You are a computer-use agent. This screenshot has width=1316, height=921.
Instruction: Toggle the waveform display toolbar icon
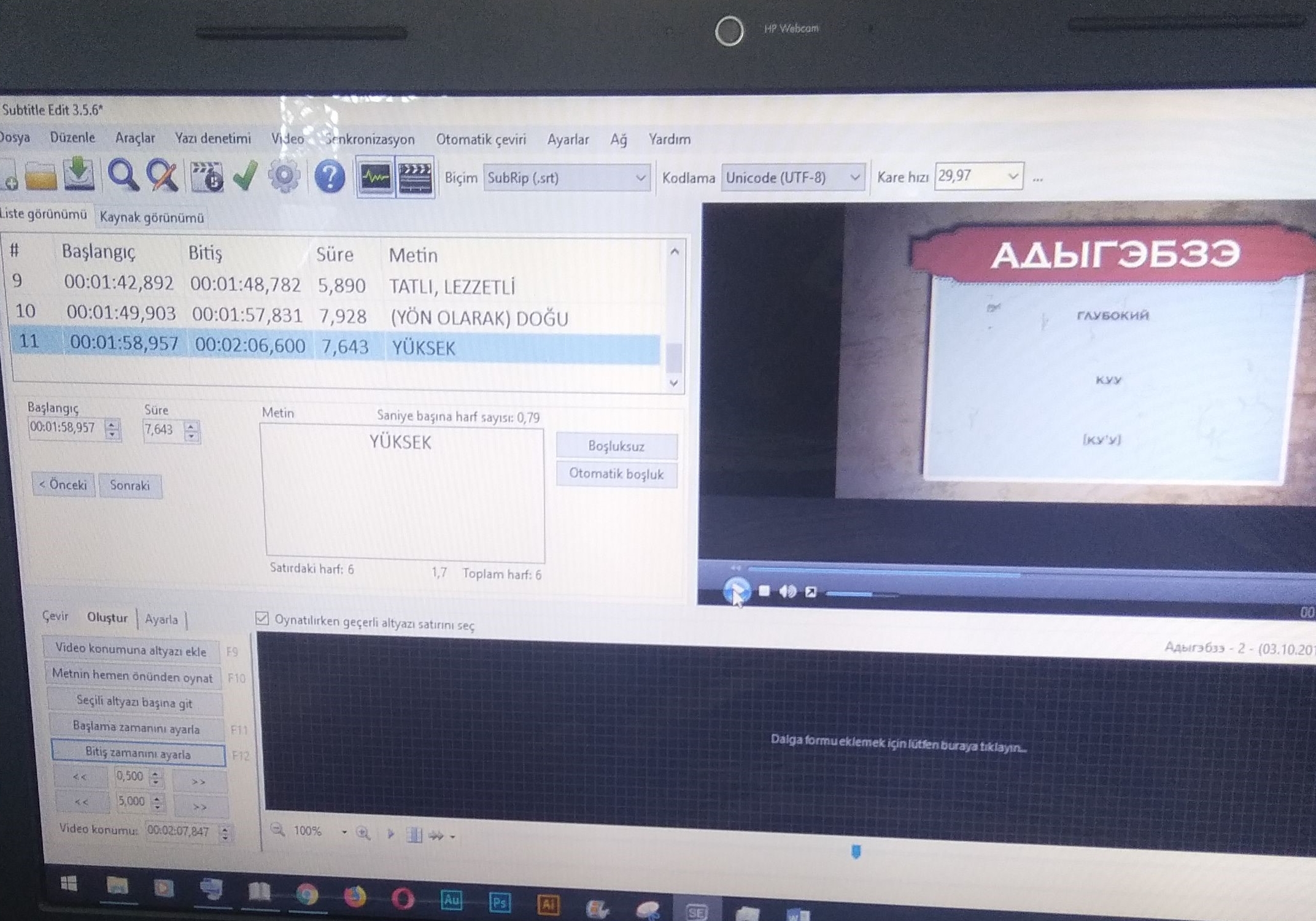point(375,178)
